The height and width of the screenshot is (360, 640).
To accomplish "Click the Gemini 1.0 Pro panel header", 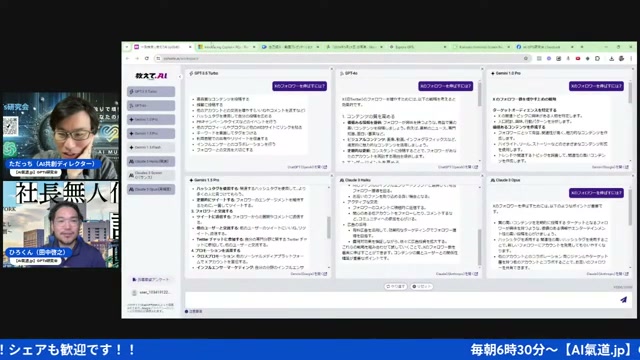I will (x=560, y=73).
